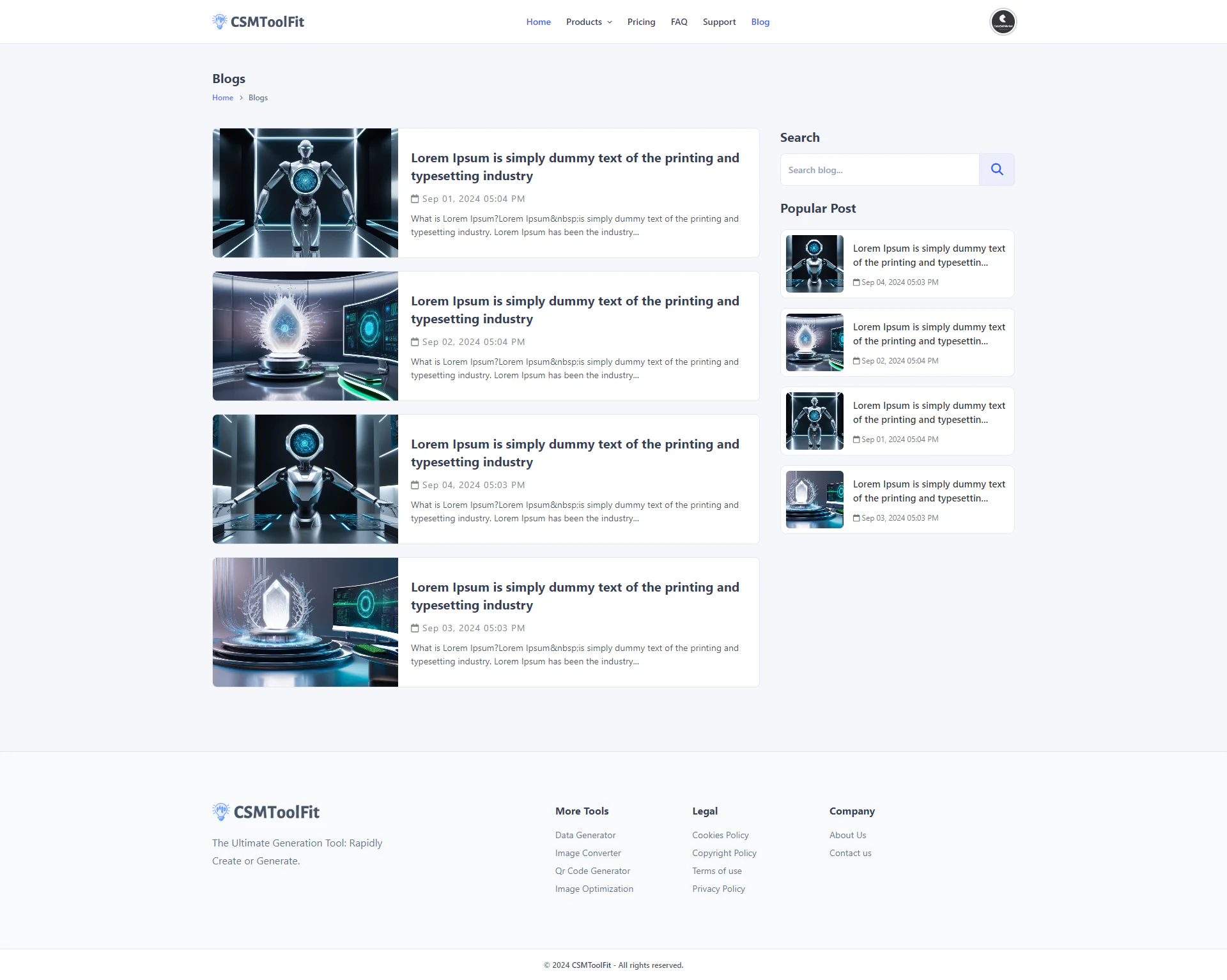The width and height of the screenshot is (1227, 980).
Task: Open the Blog nav item
Action: [x=760, y=22]
